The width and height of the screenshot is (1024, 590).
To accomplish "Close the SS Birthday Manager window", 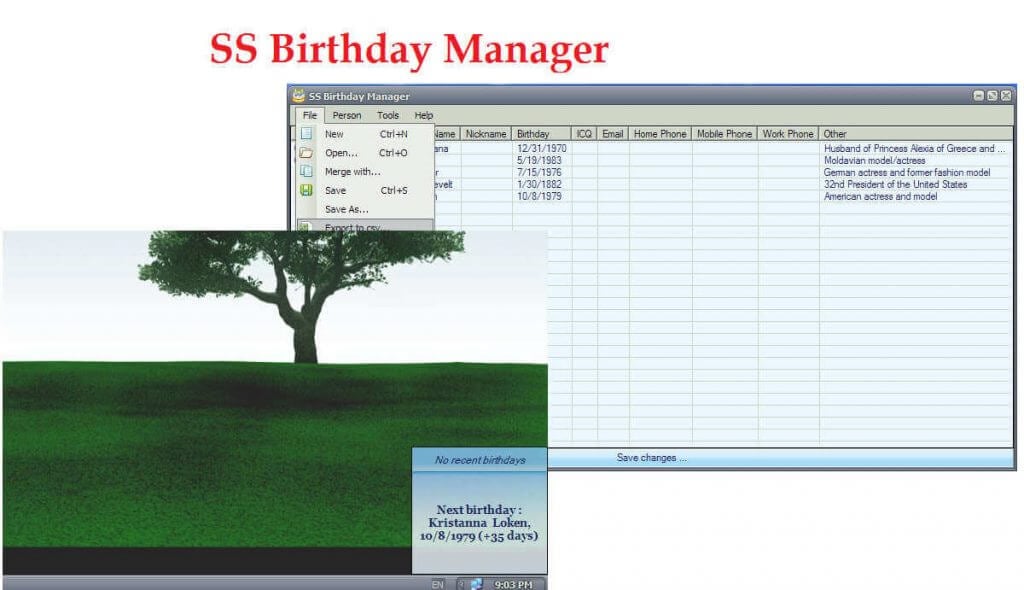I will tap(1006, 95).
